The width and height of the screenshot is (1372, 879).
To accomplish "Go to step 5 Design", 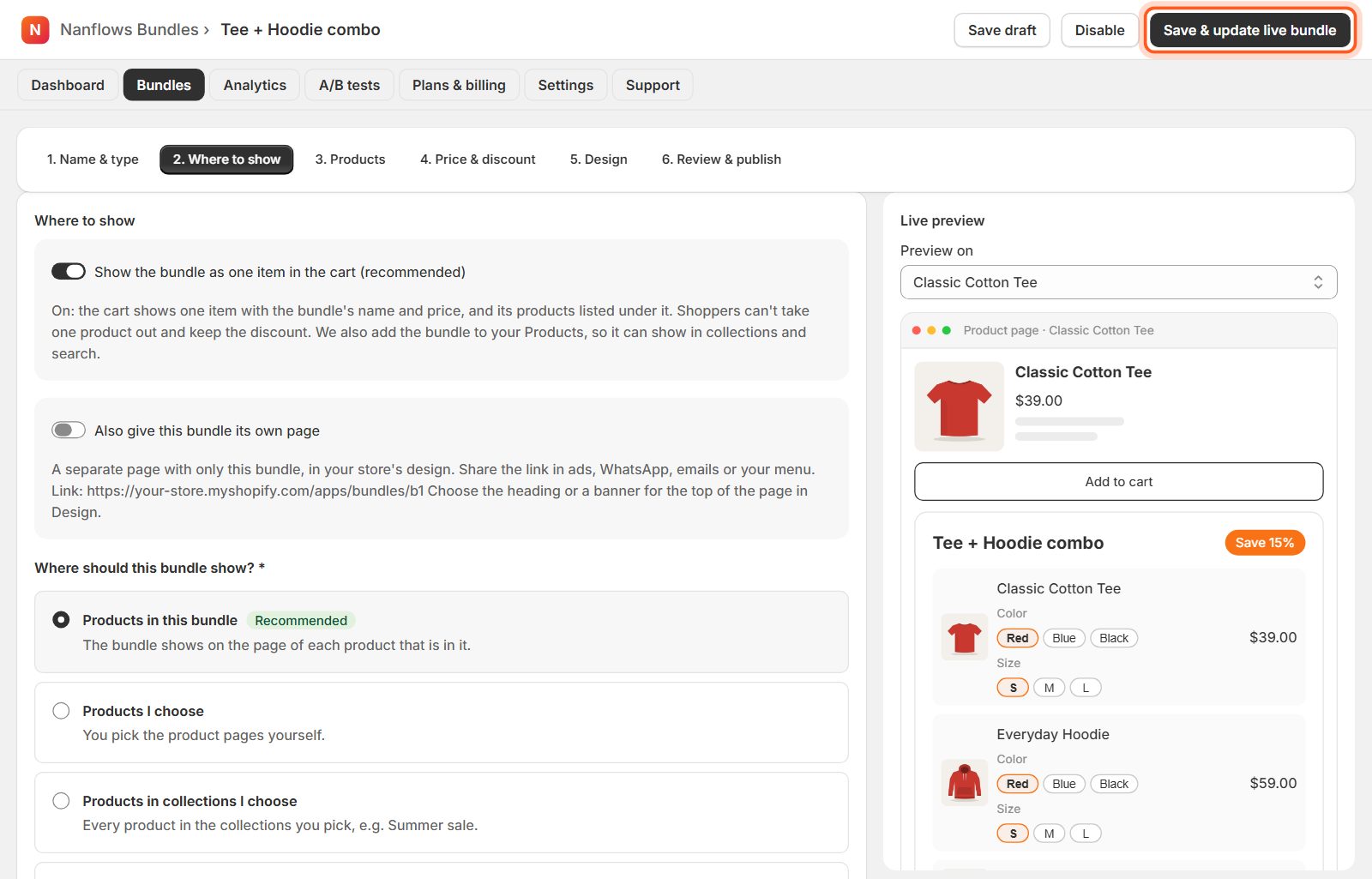I will click(x=599, y=160).
